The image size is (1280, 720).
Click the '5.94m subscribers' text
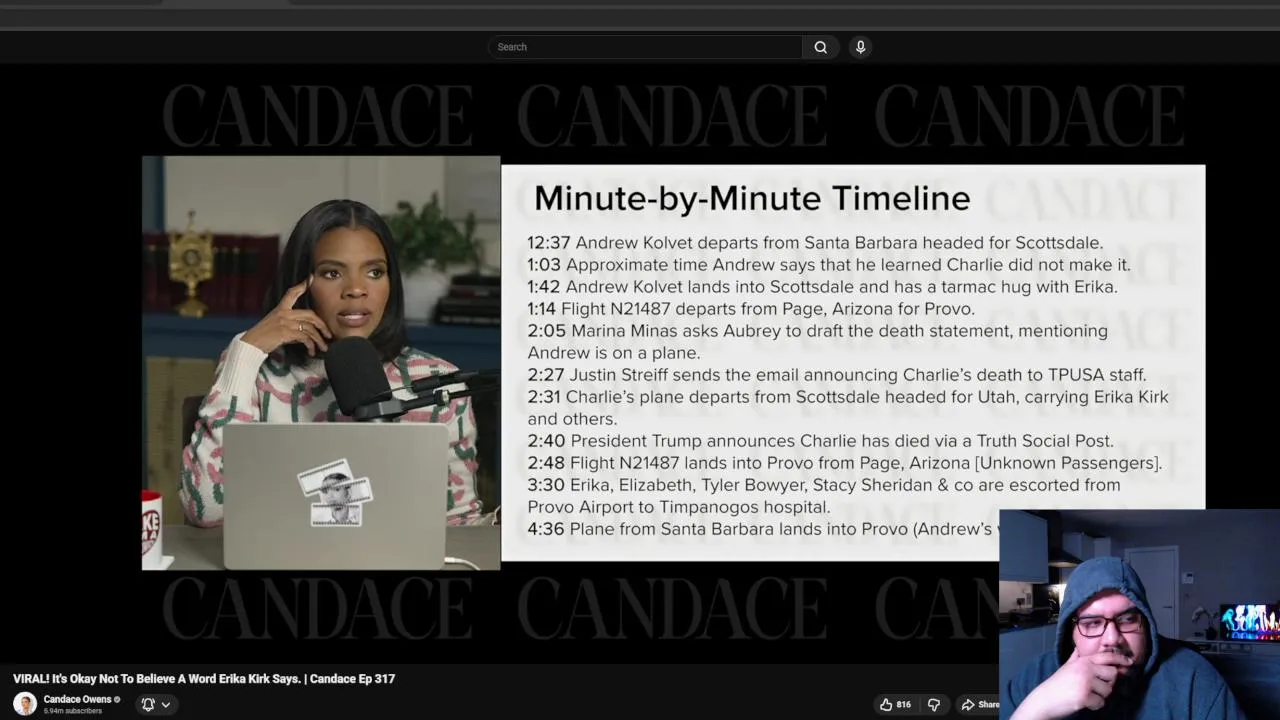[x=73, y=711]
